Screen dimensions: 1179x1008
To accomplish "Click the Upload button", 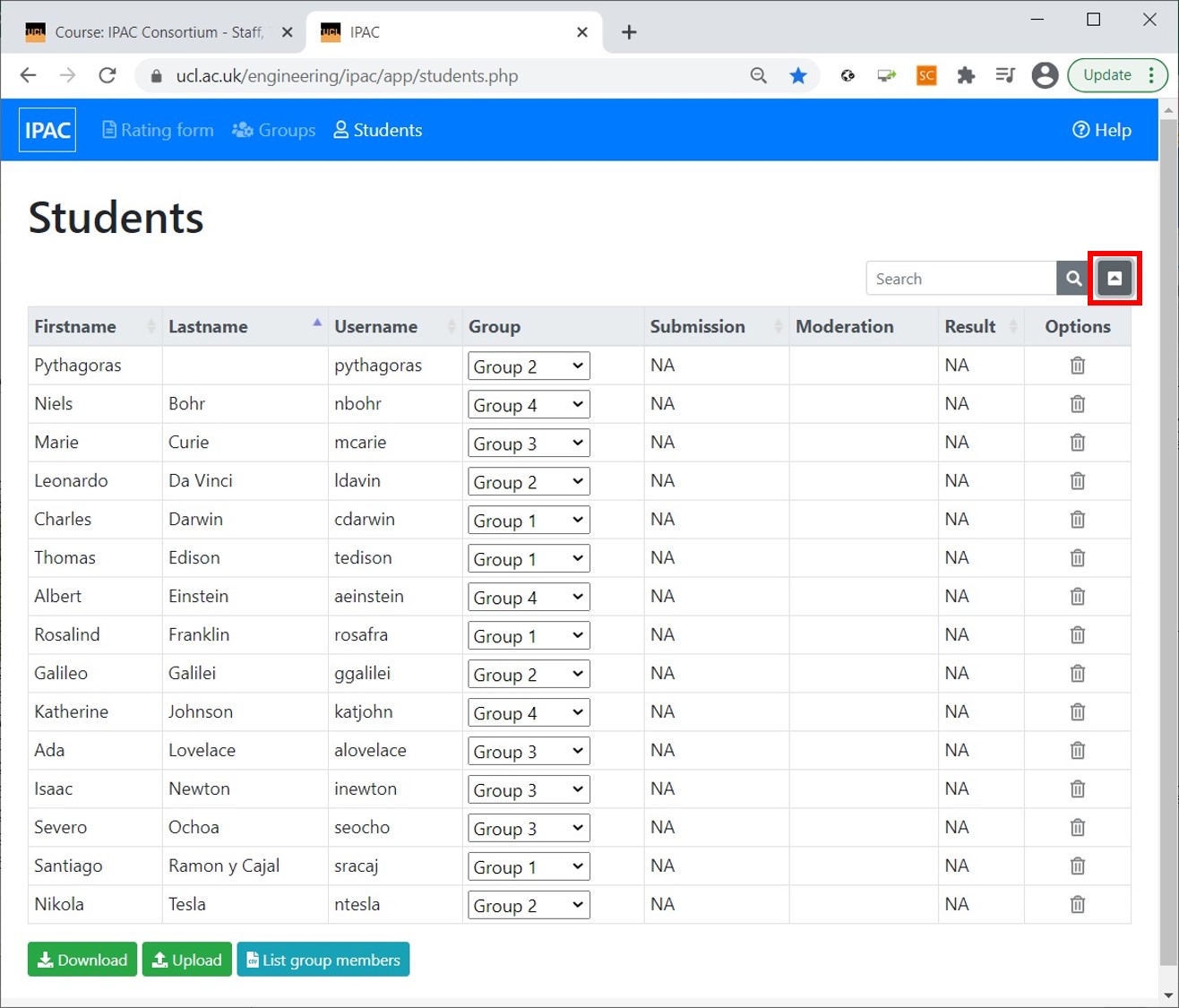I will point(187,960).
